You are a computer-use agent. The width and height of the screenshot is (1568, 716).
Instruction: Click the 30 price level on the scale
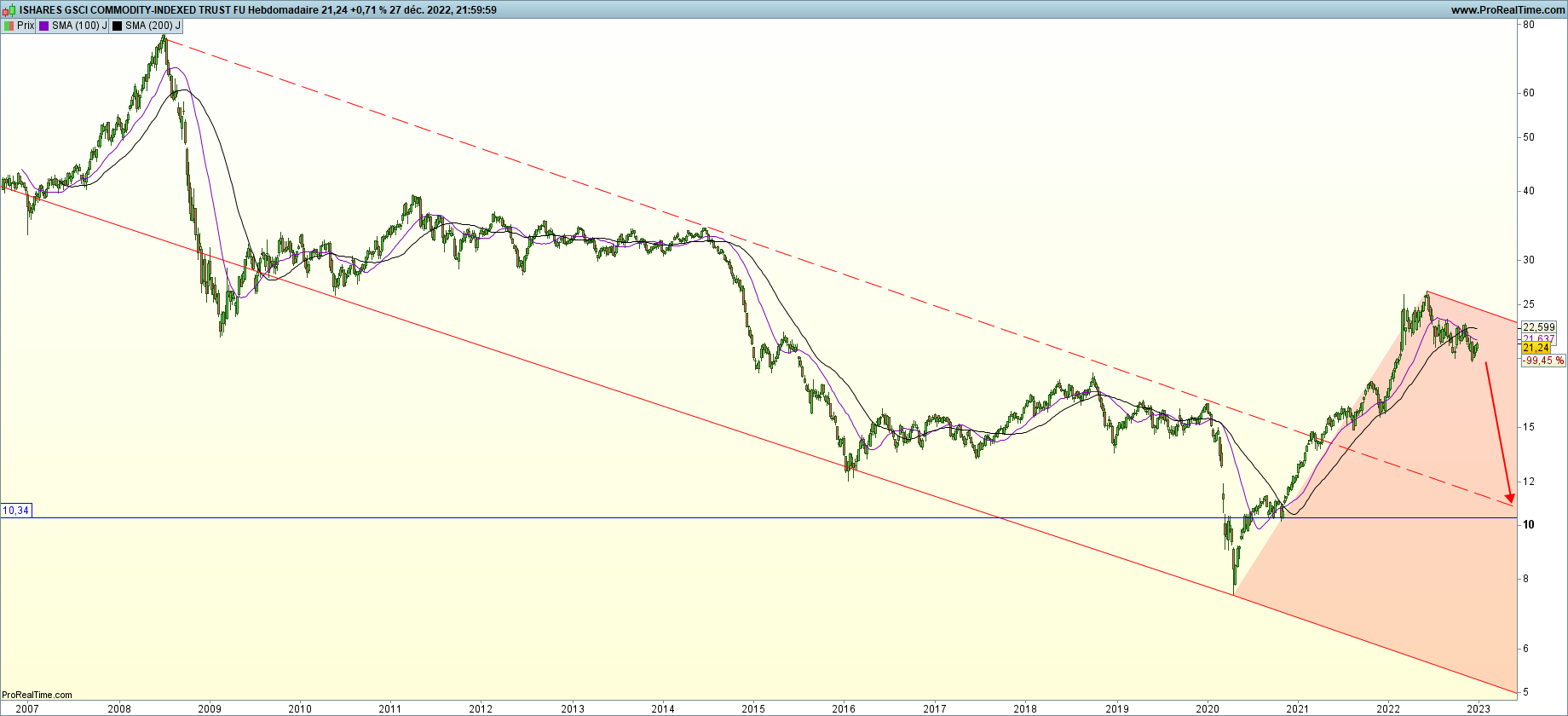point(1529,260)
